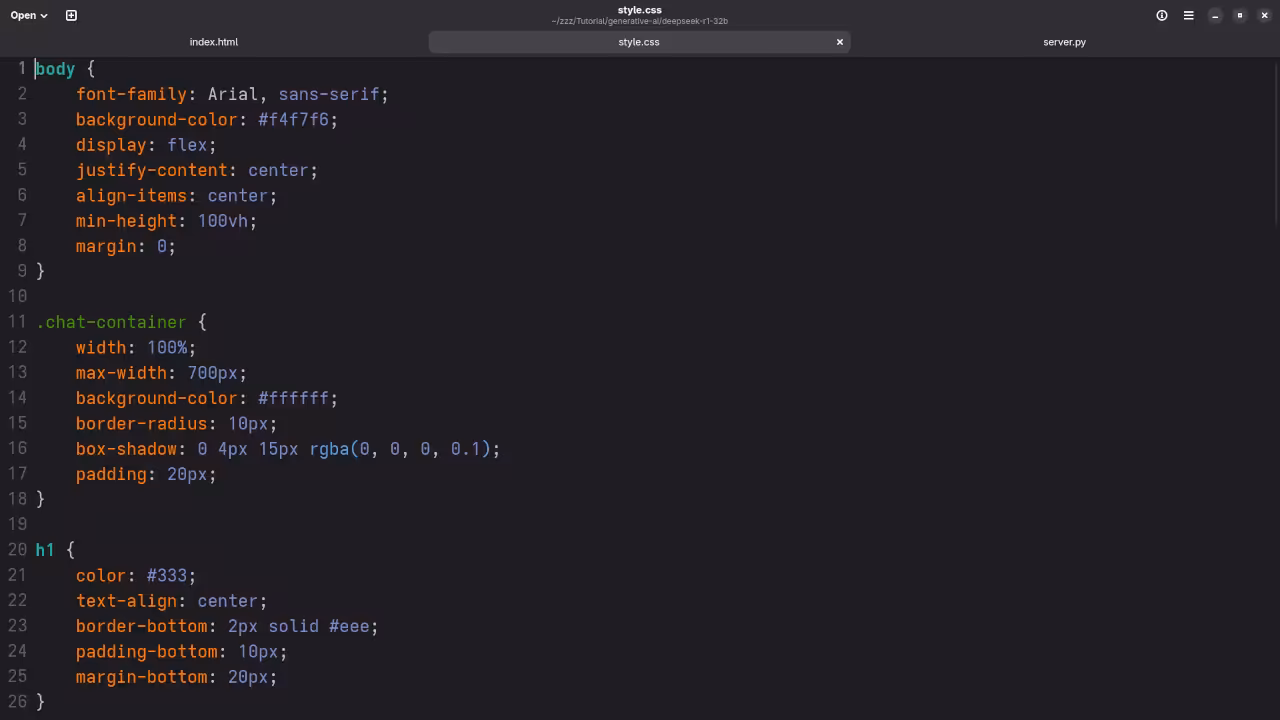Open the document information popover

tap(1161, 15)
